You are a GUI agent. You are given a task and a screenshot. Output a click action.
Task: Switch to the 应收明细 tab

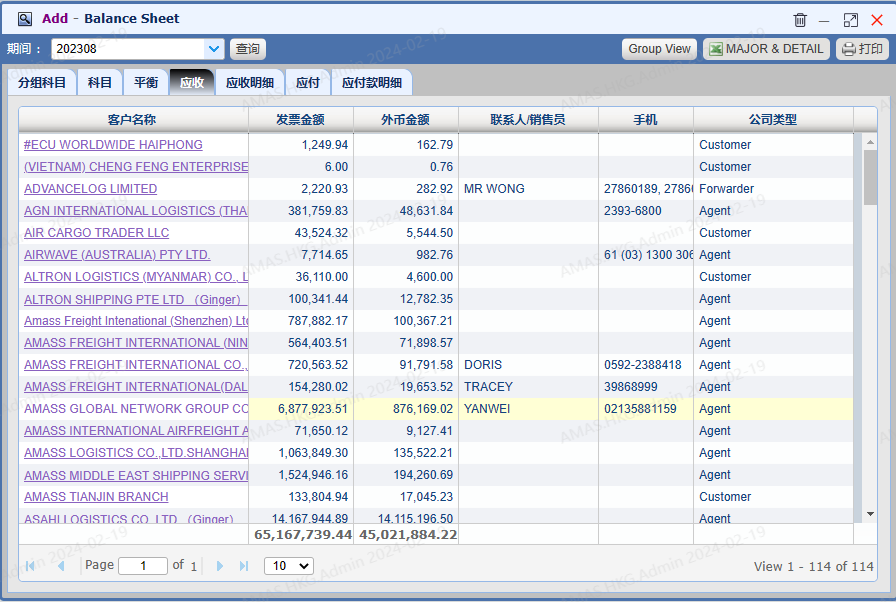(250, 82)
